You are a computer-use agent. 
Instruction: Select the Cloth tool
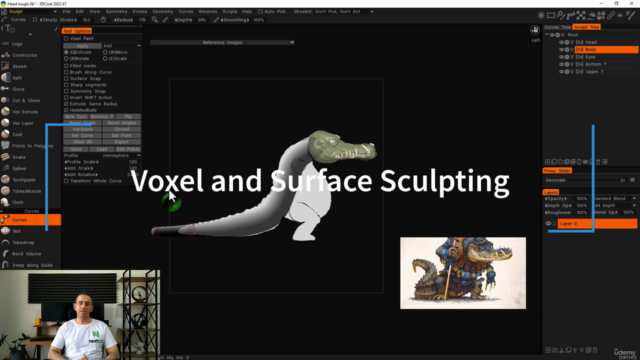pyautogui.click(x=18, y=202)
